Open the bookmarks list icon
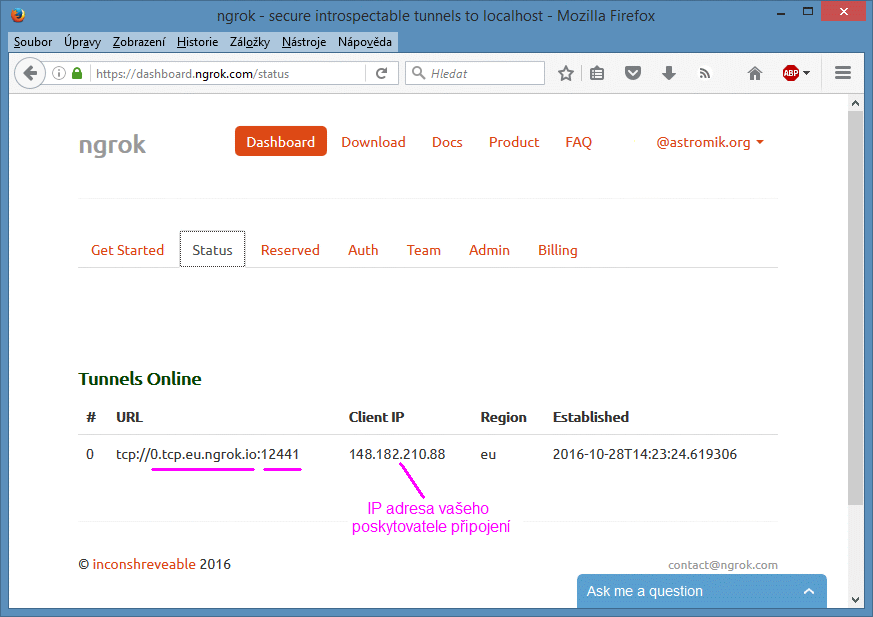873x617 pixels. (x=597, y=73)
